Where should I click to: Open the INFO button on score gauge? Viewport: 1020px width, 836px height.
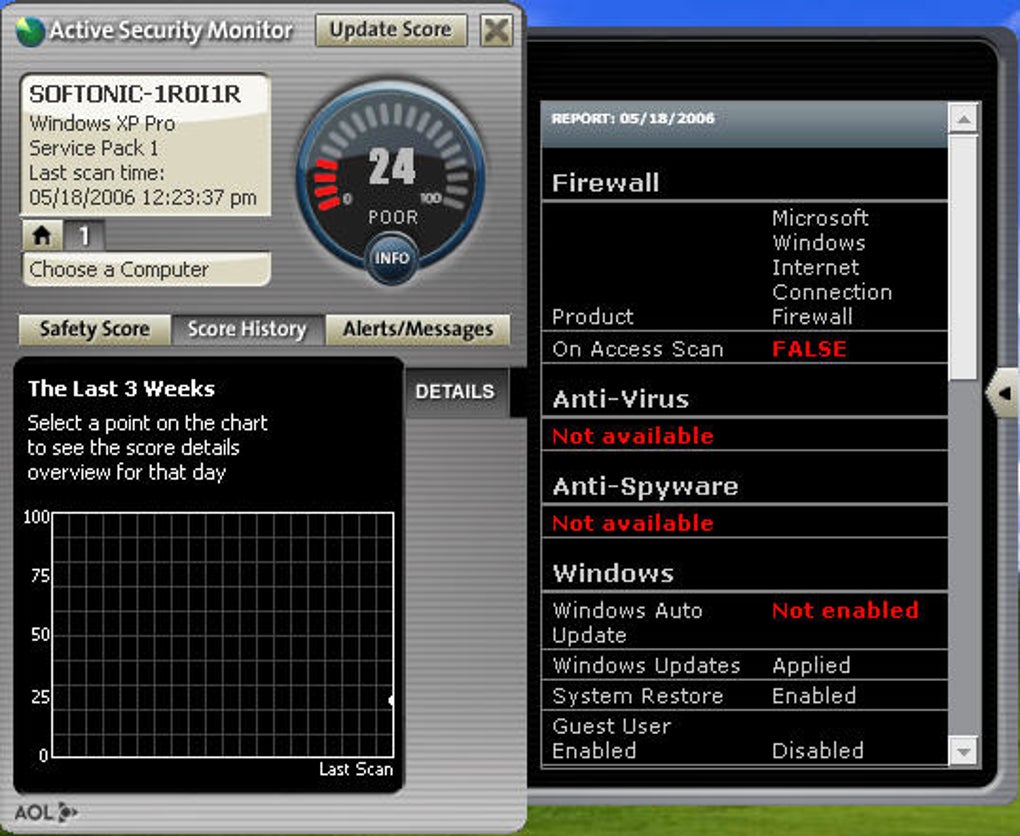392,258
